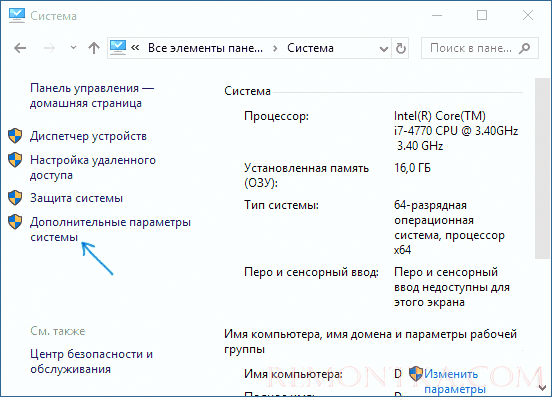The height and width of the screenshot is (397, 552).
Task: Click shield icon next to 'Изменить параметры'
Action: (416, 373)
